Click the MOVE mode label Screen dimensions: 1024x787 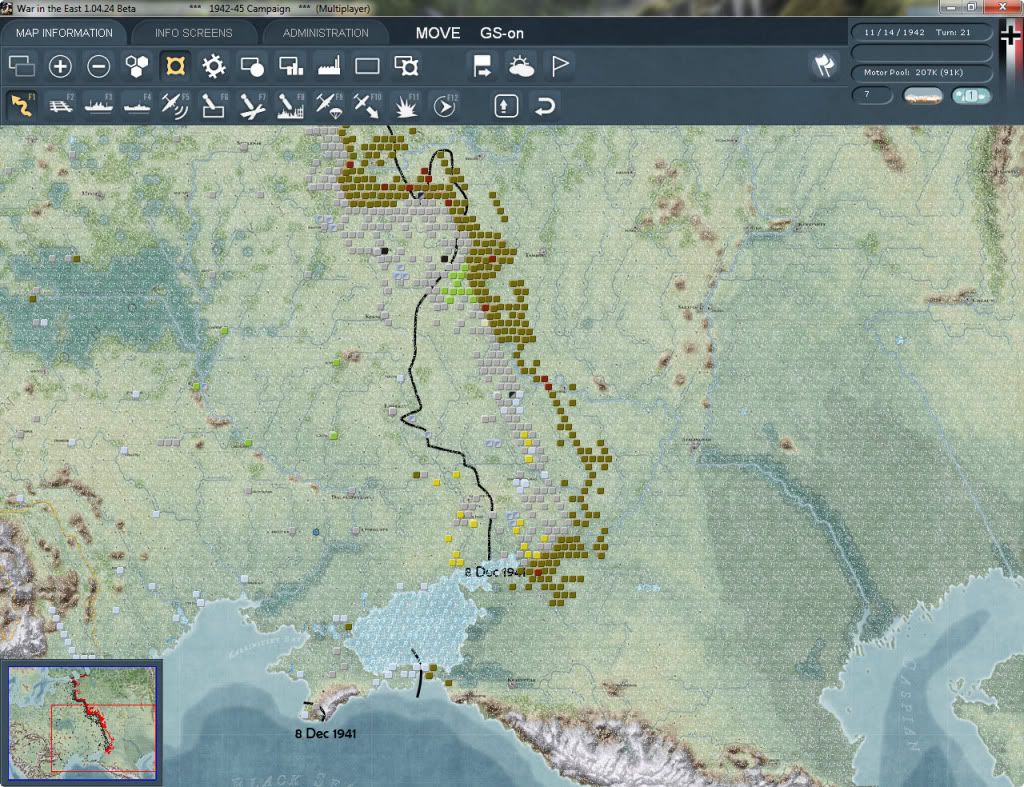[438, 33]
